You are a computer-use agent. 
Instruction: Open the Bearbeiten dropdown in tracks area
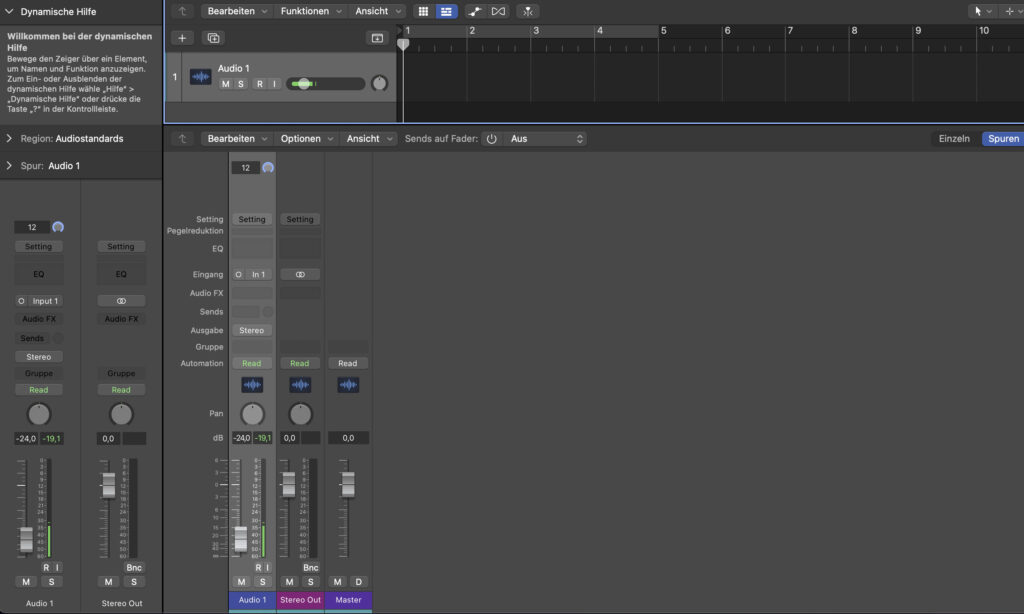coord(238,11)
